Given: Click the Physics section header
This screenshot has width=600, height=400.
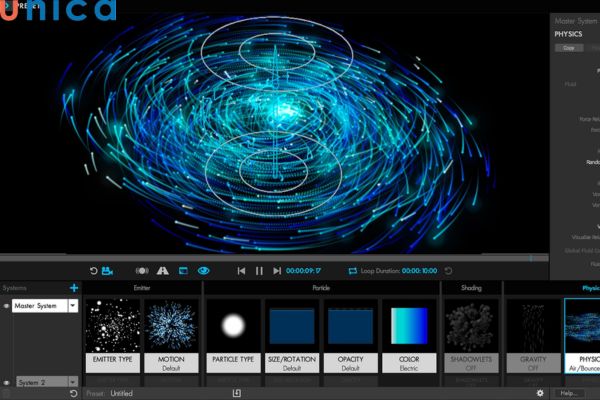Looking at the screenshot, I should click(591, 288).
